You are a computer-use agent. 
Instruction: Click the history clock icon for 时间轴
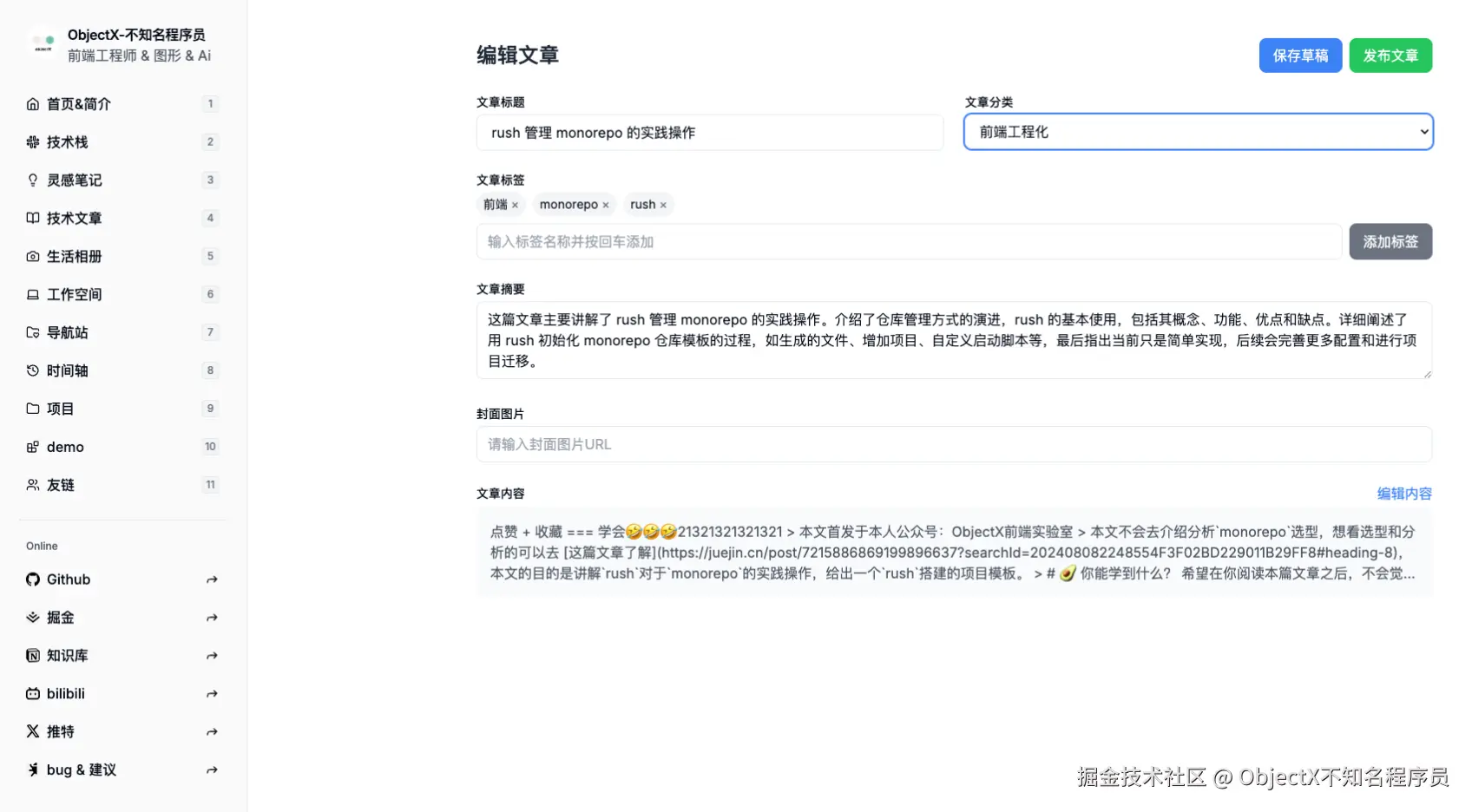point(33,371)
